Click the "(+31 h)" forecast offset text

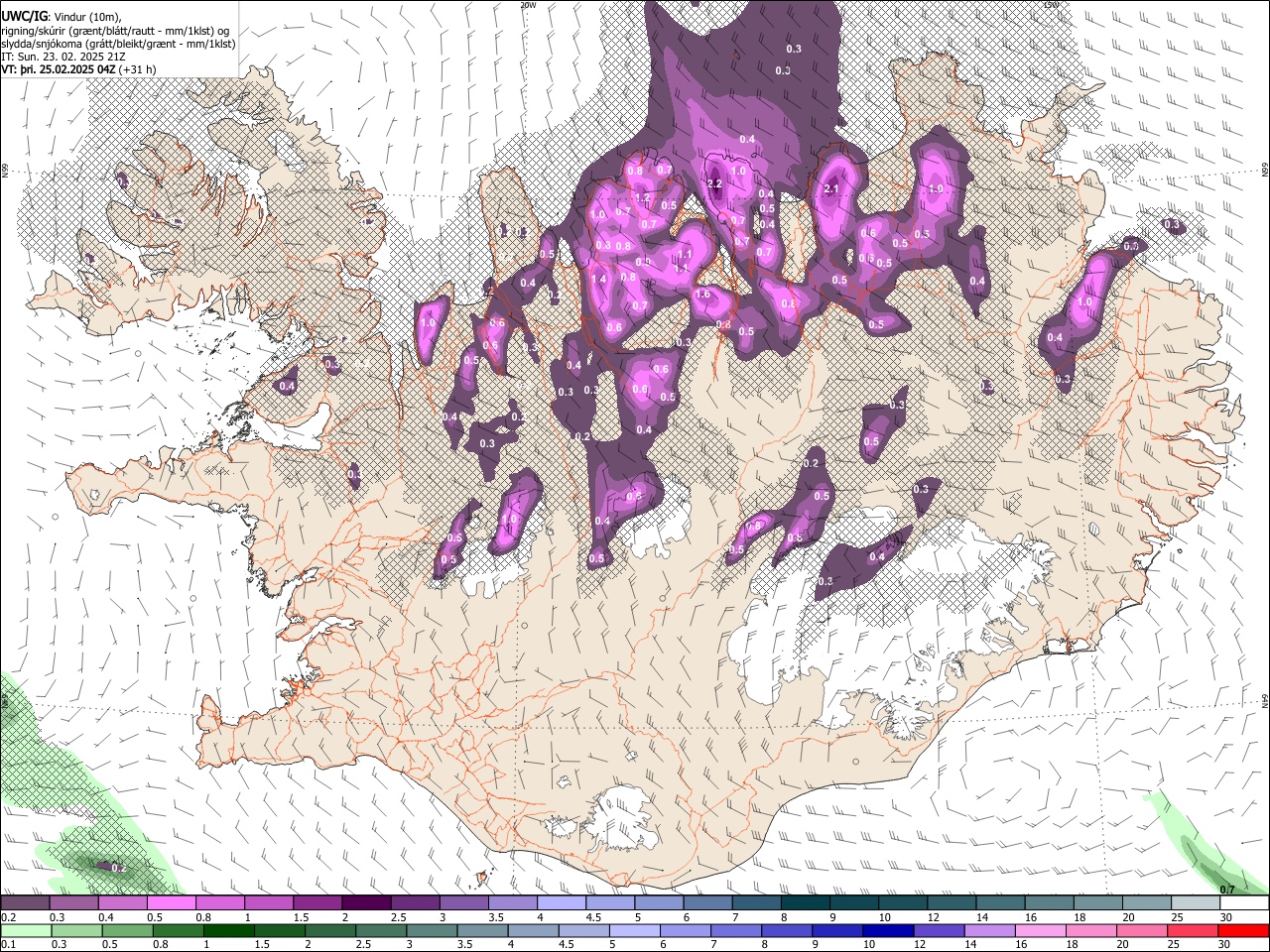point(137,69)
